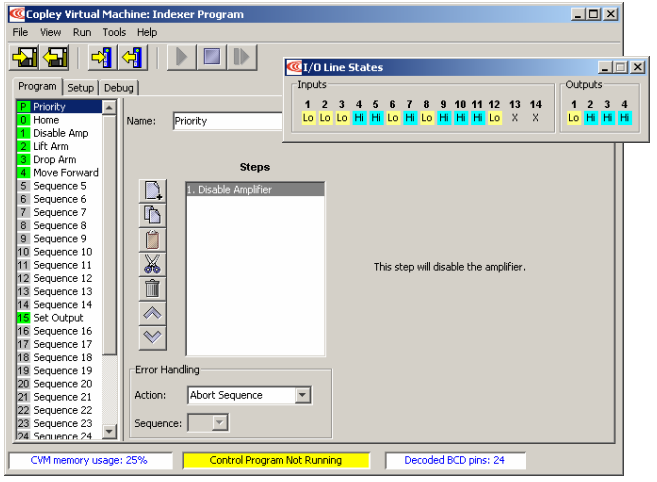Screen dimensions: 657x482
Task: Copy the selected step with the copy icon
Action: pos(153,215)
